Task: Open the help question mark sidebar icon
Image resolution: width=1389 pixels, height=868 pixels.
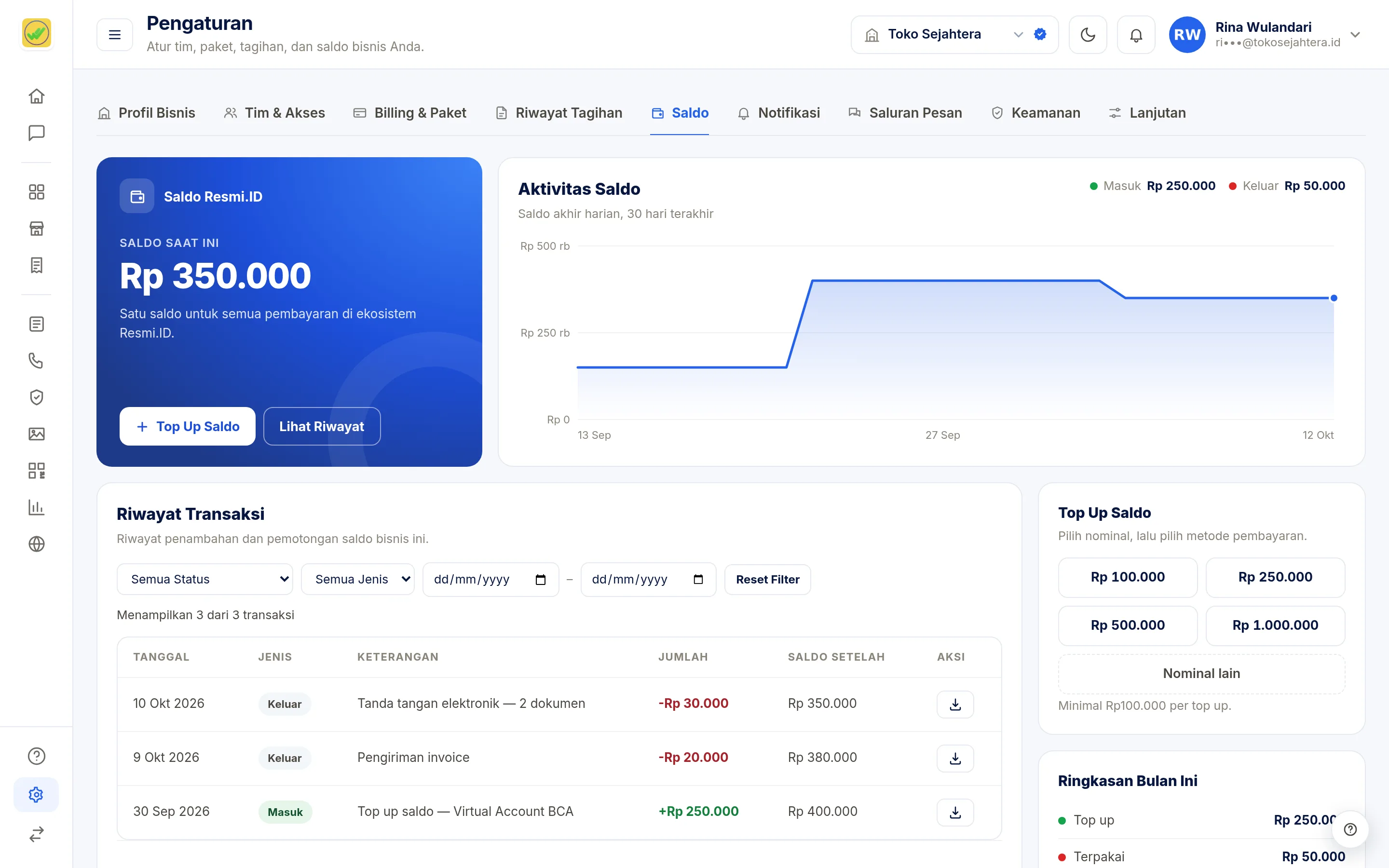Action: coord(36,756)
